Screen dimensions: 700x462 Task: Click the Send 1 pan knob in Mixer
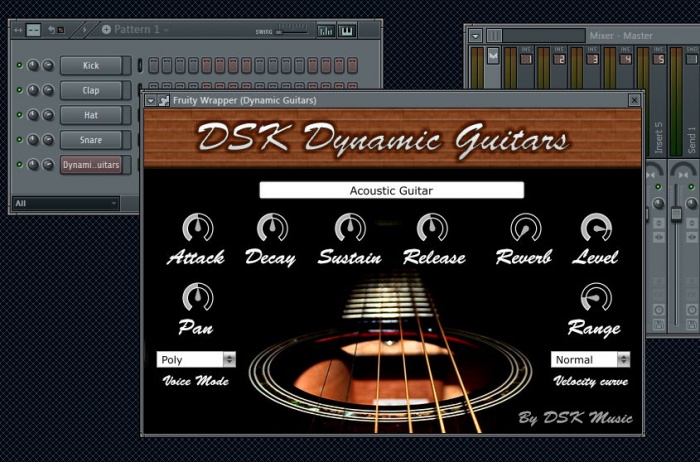point(692,204)
